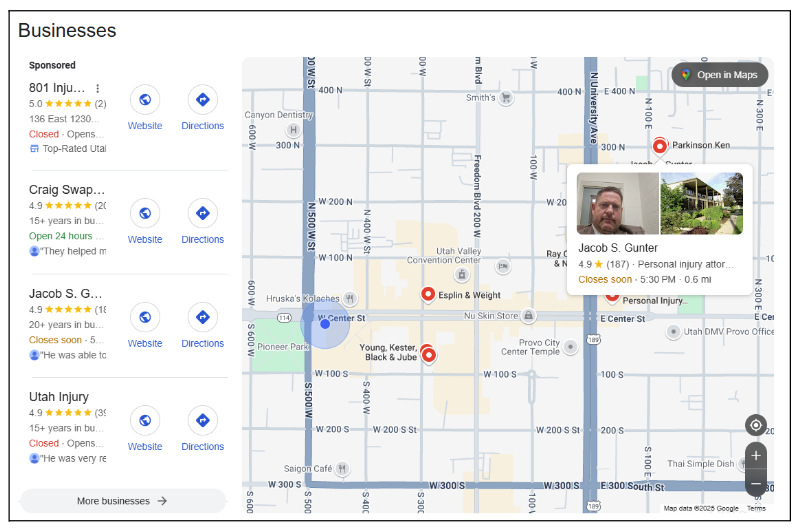Image resolution: width=803 pixels, height=530 pixels.
Task: Click Utah Valley Convention Center marker icon
Action: 461,274
